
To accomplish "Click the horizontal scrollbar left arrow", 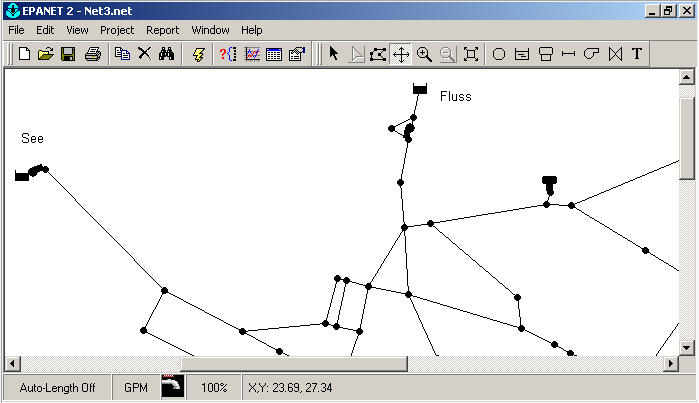I will coord(12,364).
